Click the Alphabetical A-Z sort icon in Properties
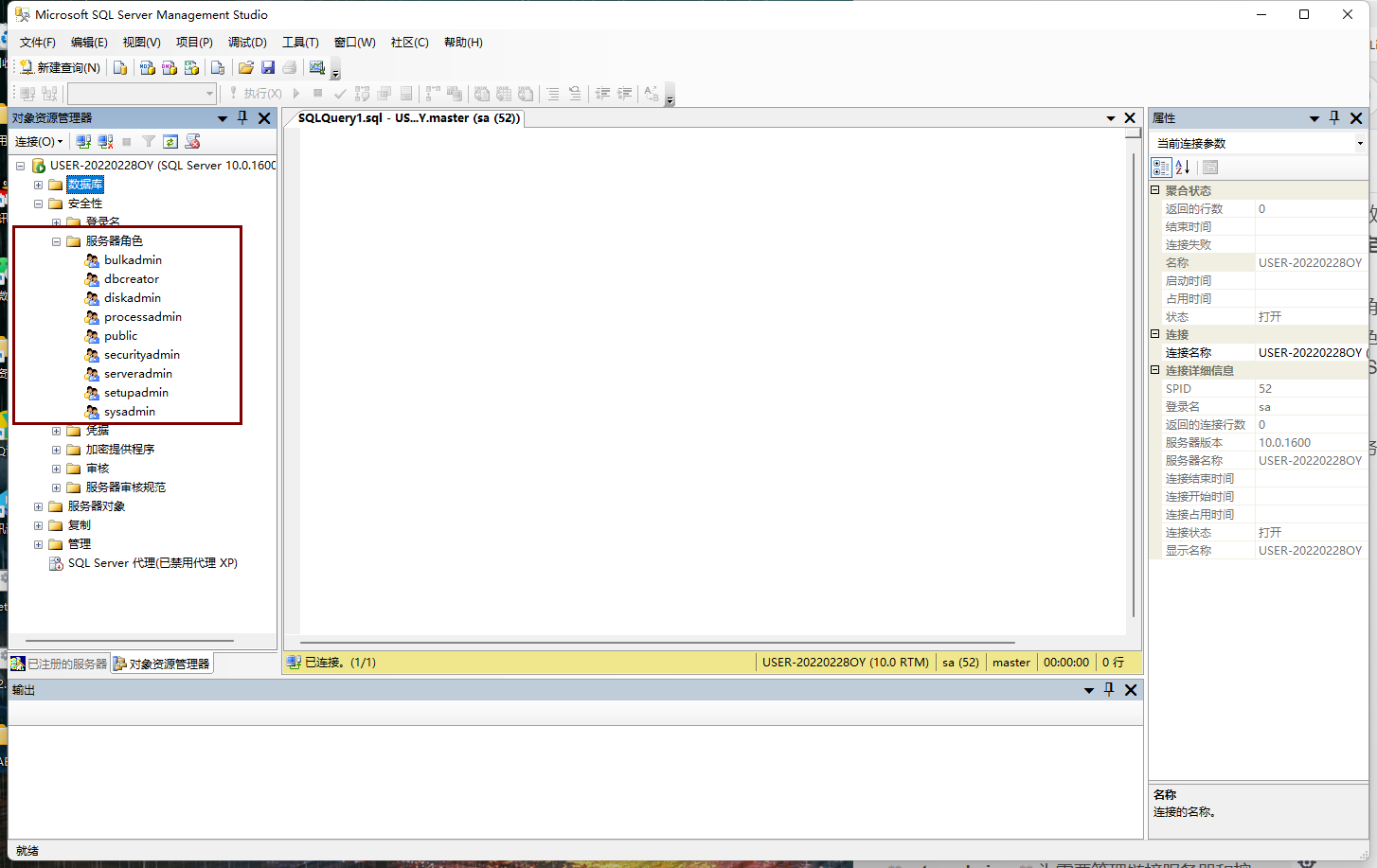This screenshot has height=868, width=1377. tap(1183, 168)
